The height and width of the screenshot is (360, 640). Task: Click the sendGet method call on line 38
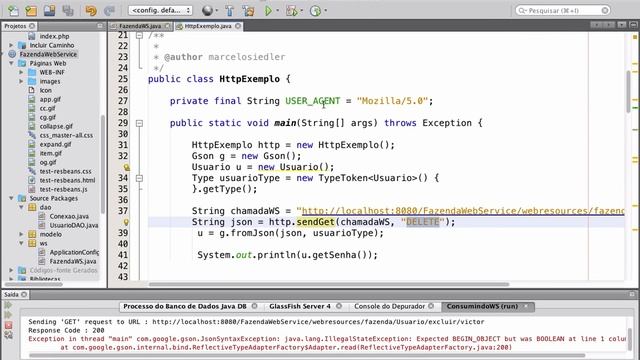pyautogui.click(x=316, y=222)
